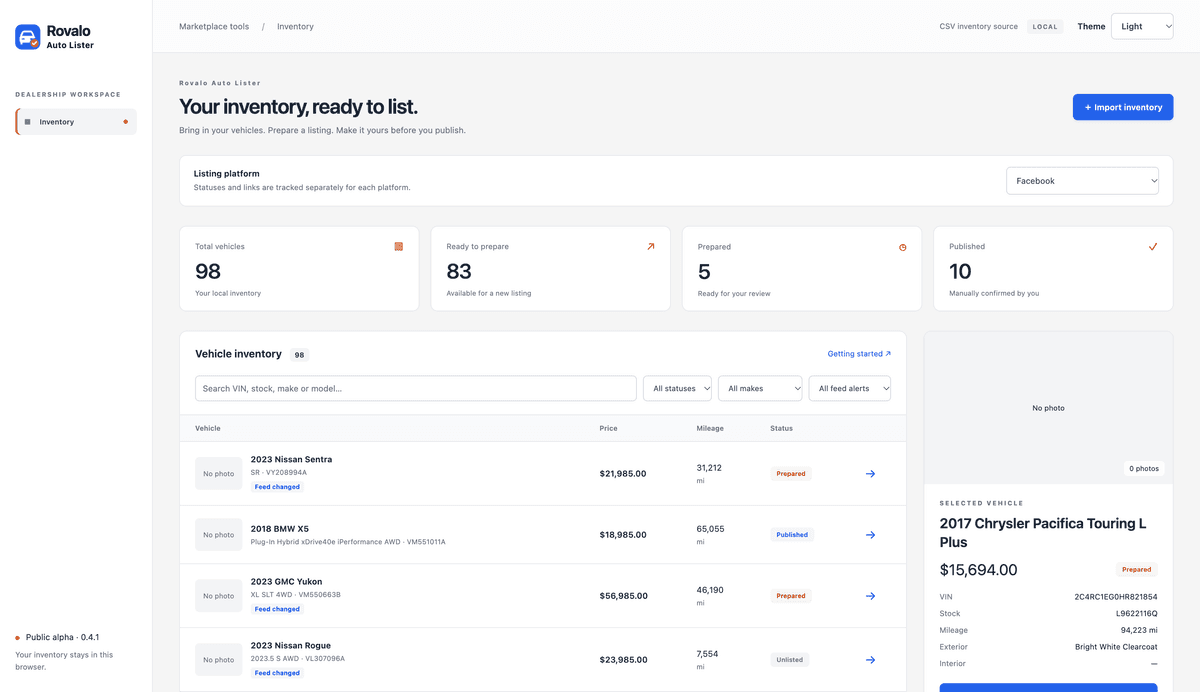Click the $56,985.00 price cell
The width and height of the screenshot is (1200, 692).
coord(624,596)
